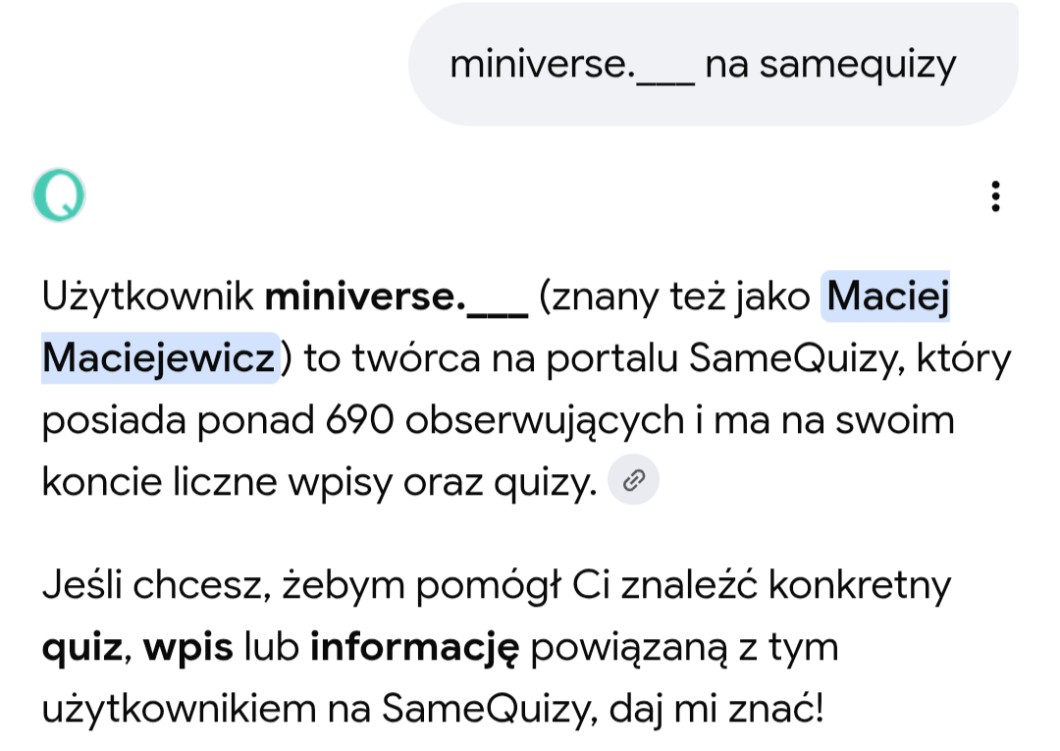Screen dimensions: 1060x751
Task: Click the bold word informację
Action: pyautogui.click(x=414, y=649)
